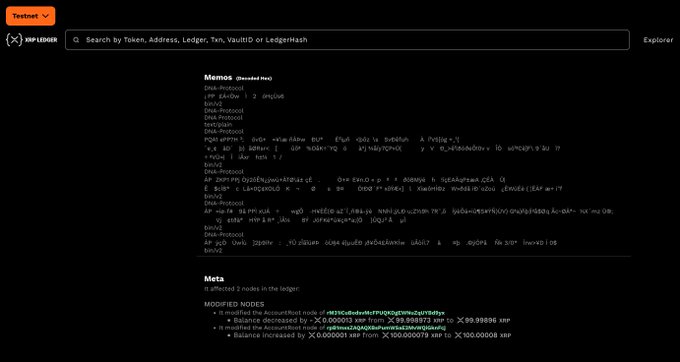Focus the Token, Address, Ledger search field

coord(347,40)
